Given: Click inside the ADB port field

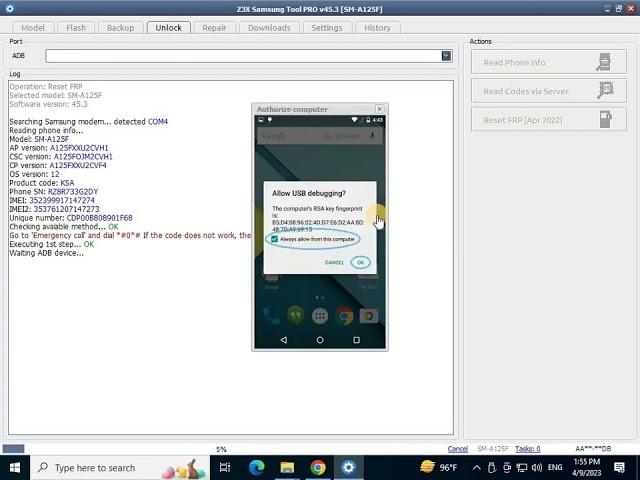Looking at the screenshot, I should tap(243, 56).
